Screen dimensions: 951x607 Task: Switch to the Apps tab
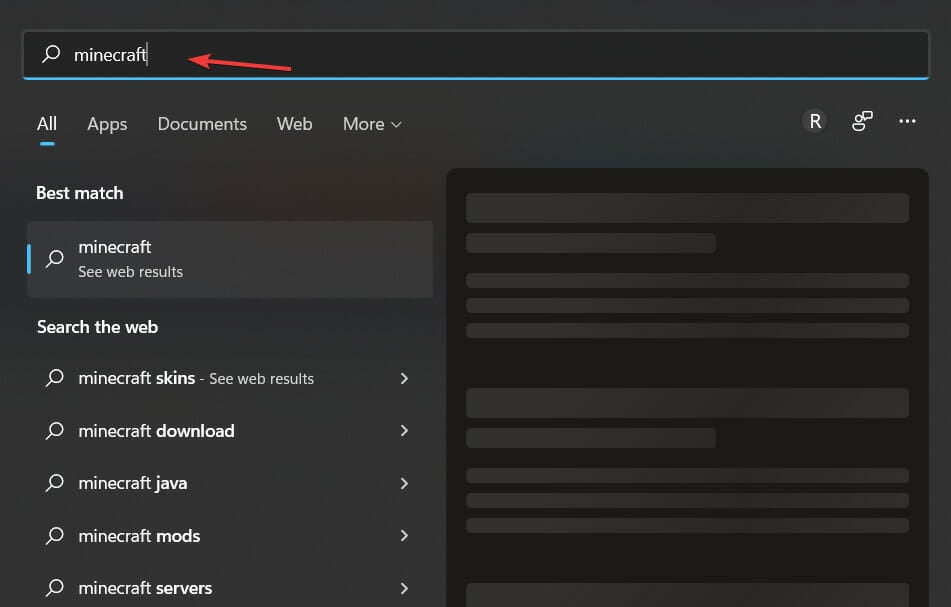107,124
